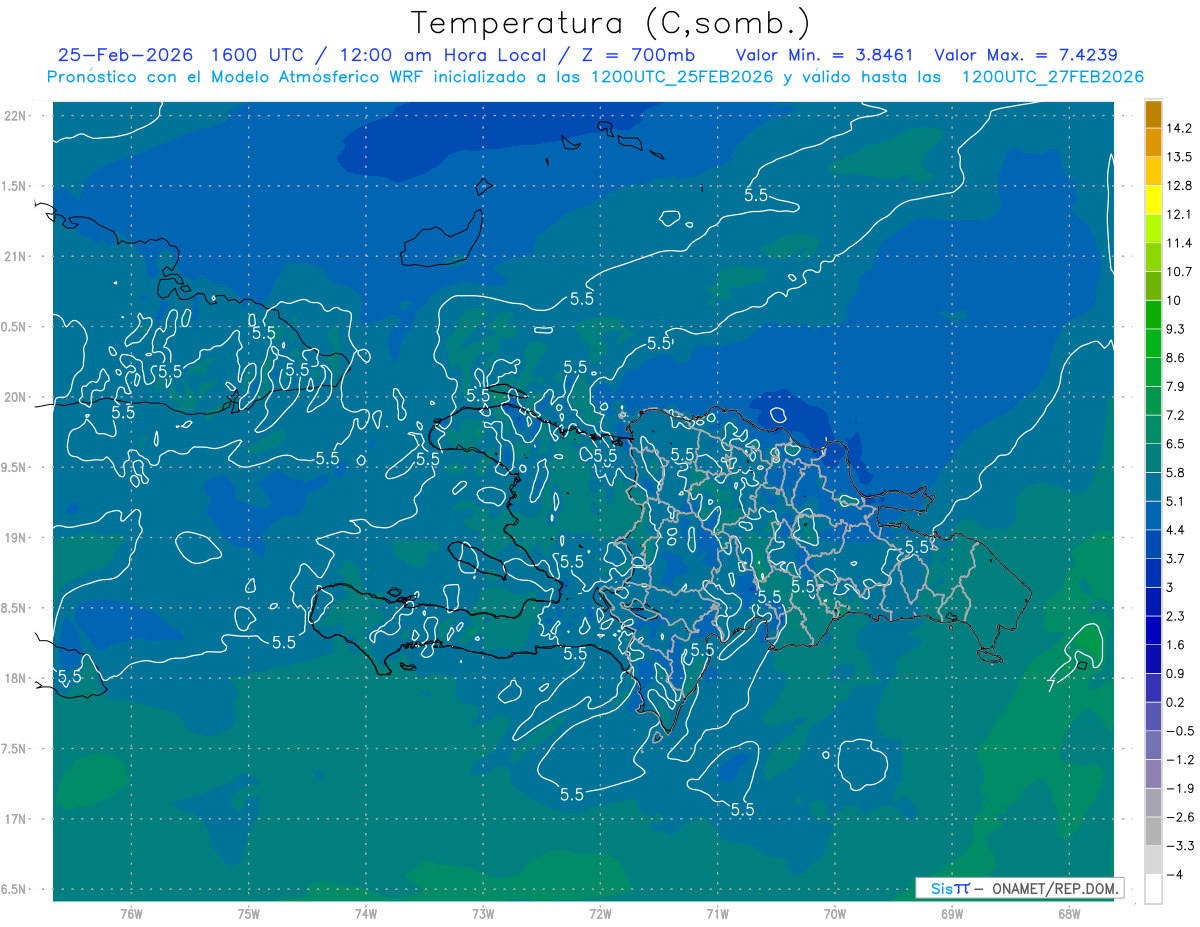
Task: Click the "73W" longitude label
Action: pyautogui.click(x=483, y=914)
